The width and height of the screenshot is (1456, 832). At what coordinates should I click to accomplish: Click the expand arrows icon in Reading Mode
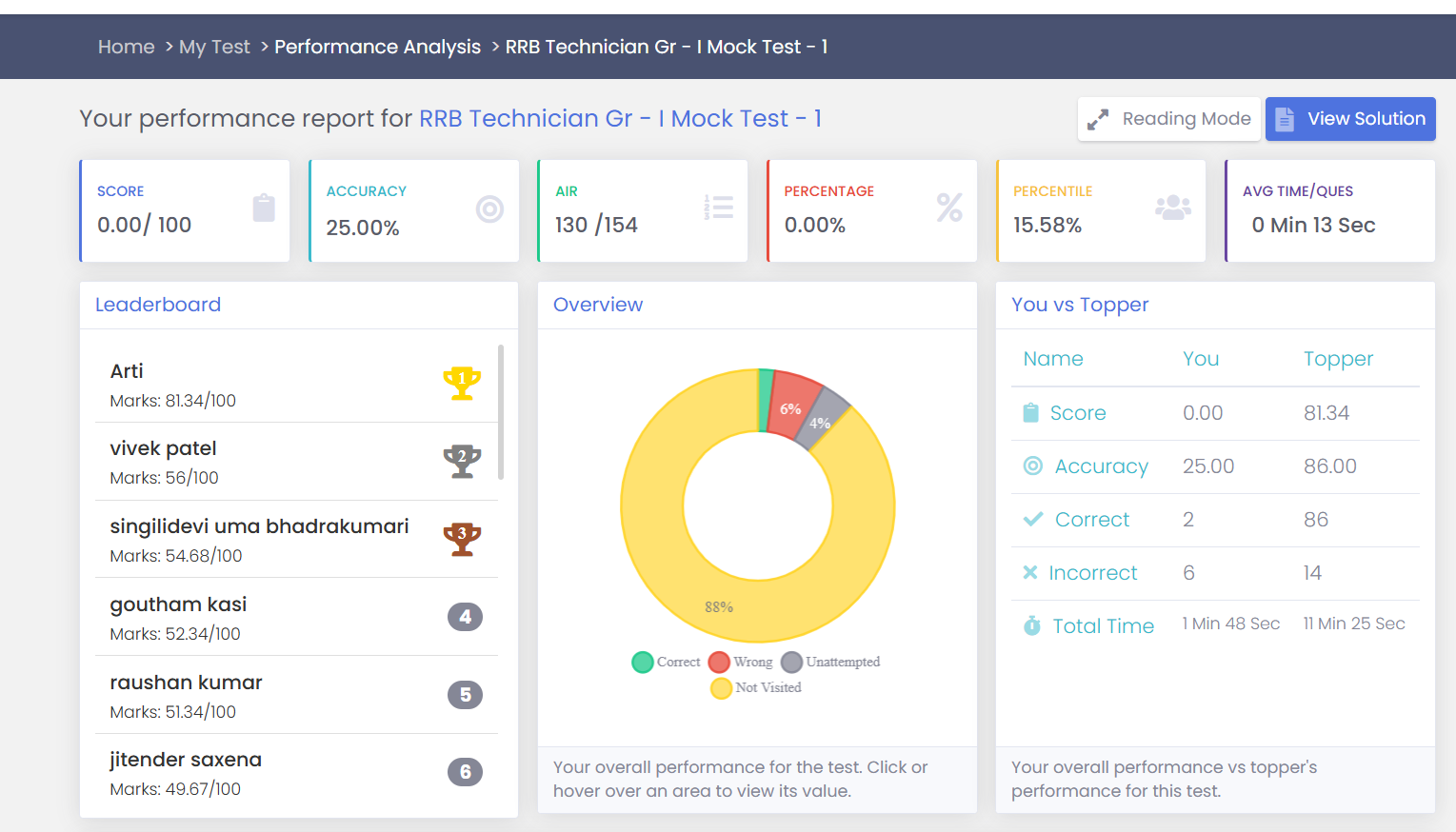coord(1098,120)
